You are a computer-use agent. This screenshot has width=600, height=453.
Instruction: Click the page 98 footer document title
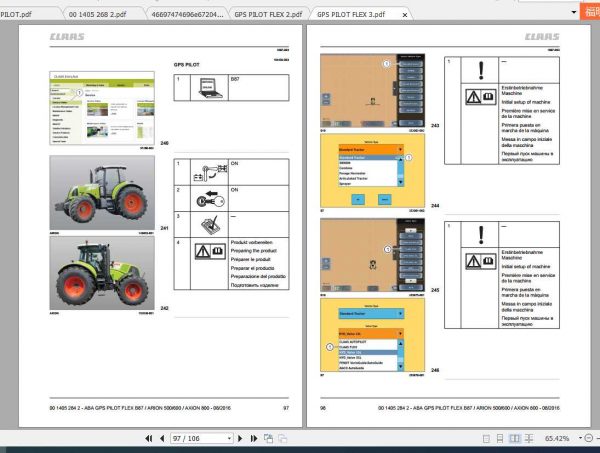click(x=469, y=408)
